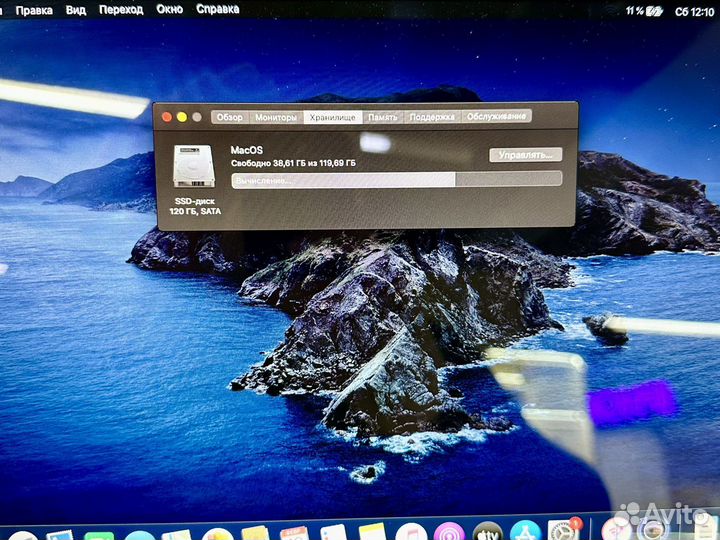Open Podcasts from the Dock
Image resolution: width=720 pixels, height=540 pixels.
pos(449,532)
